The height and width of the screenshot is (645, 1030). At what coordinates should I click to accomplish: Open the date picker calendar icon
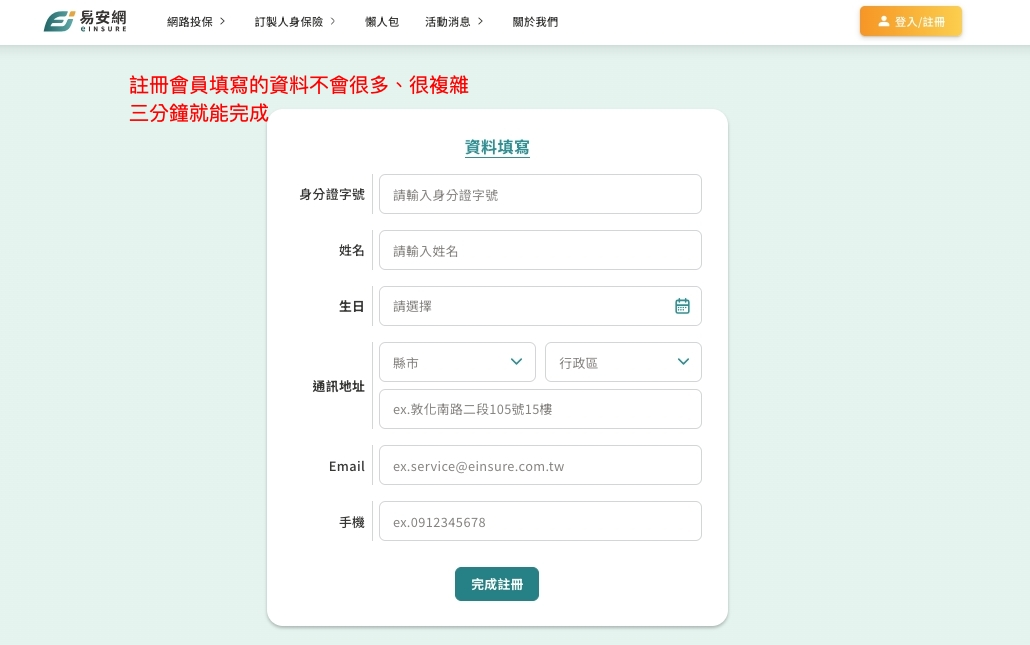pyautogui.click(x=682, y=306)
